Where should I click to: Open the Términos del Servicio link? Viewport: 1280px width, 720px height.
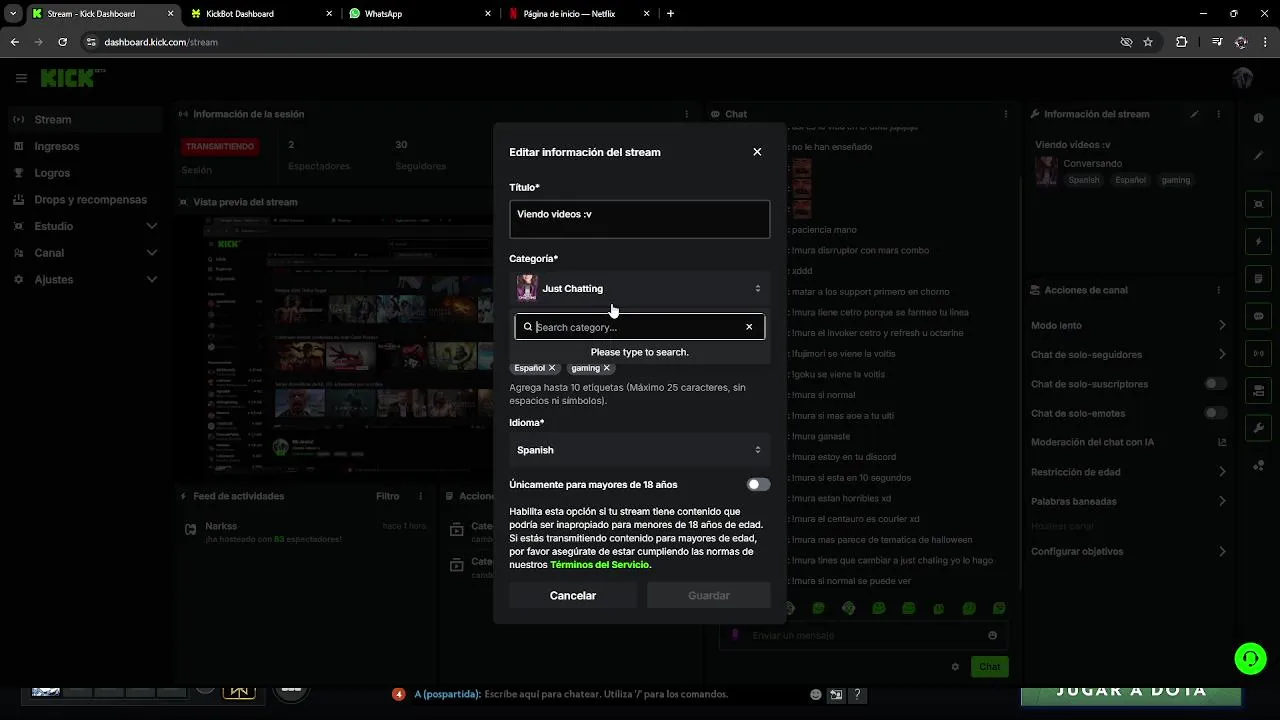(x=599, y=565)
